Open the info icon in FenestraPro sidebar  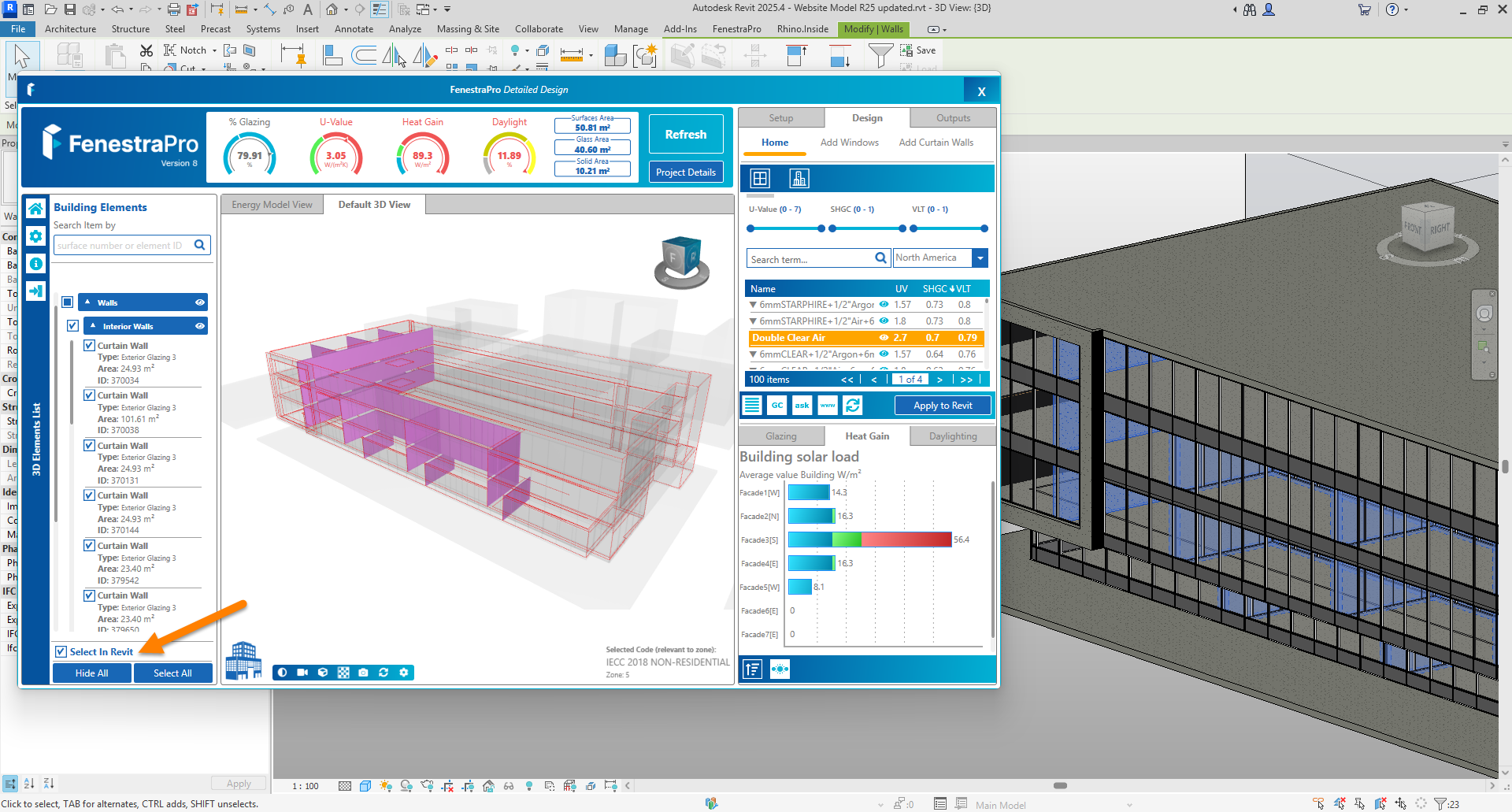pyautogui.click(x=35, y=264)
